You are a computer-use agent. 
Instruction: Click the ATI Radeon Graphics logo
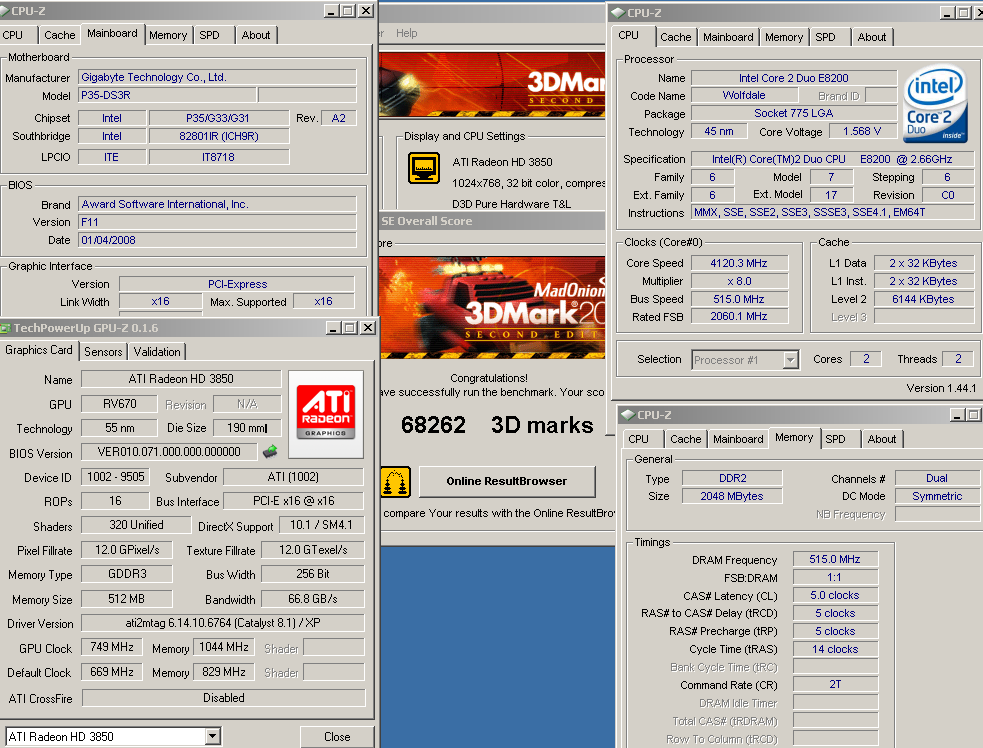pyautogui.click(x=325, y=413)
